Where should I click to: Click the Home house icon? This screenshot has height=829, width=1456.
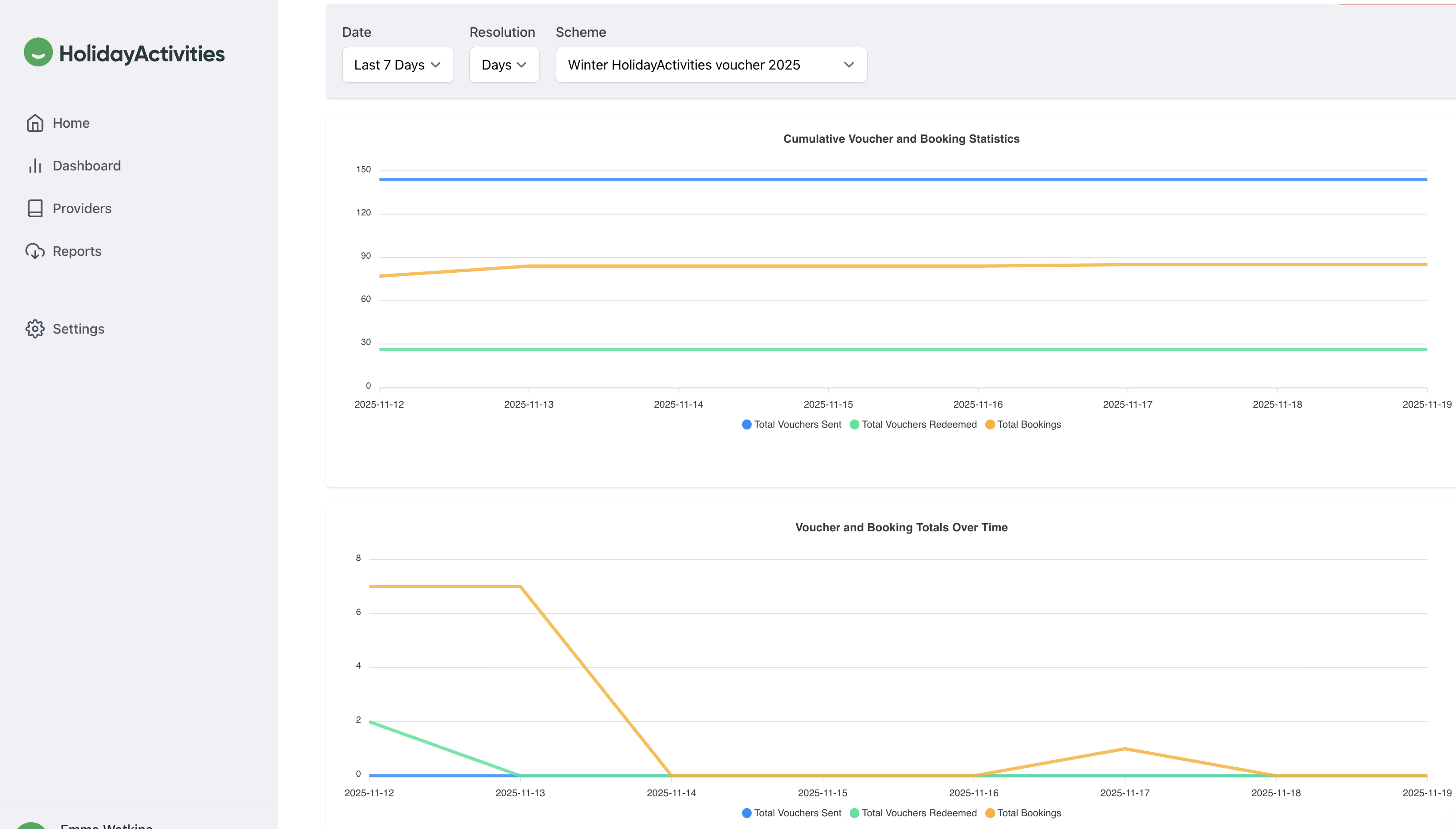tap(35, 123)
